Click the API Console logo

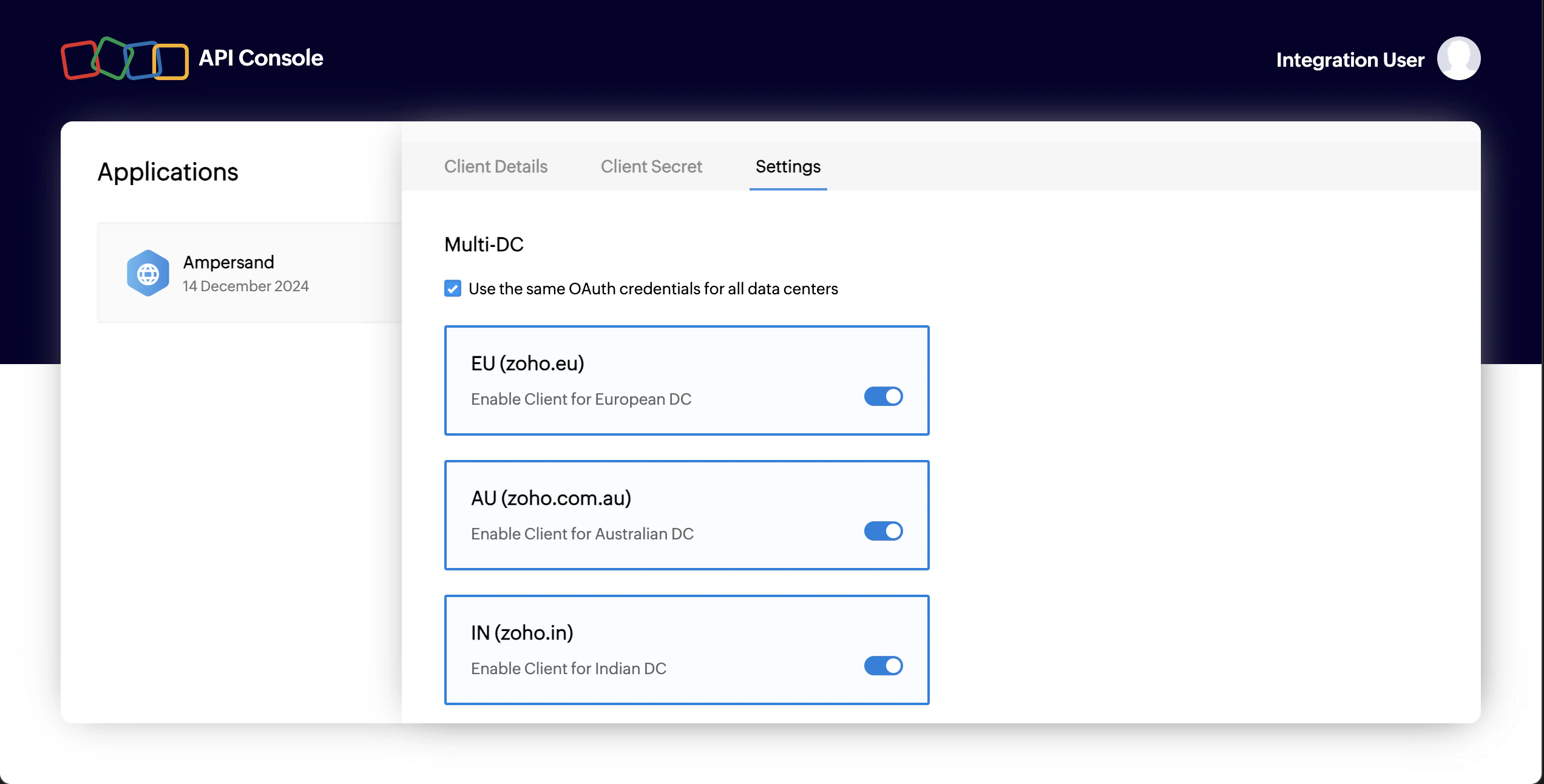(x=124, y=58)
